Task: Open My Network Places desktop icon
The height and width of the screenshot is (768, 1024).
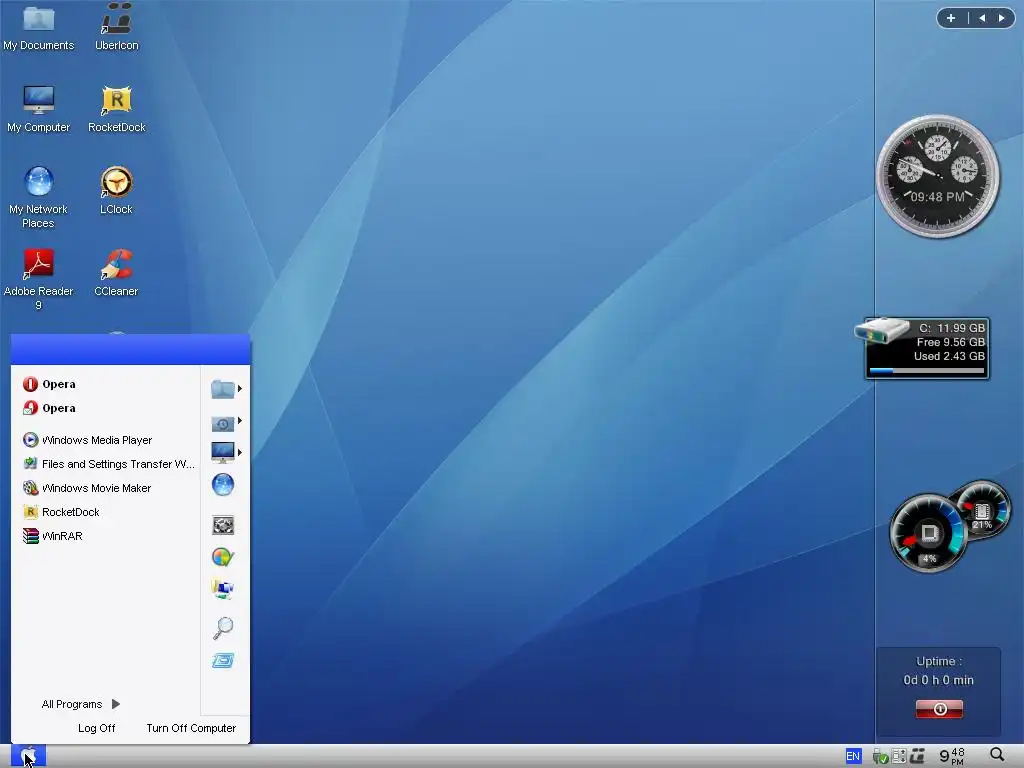Action: (x=39, y=197)
